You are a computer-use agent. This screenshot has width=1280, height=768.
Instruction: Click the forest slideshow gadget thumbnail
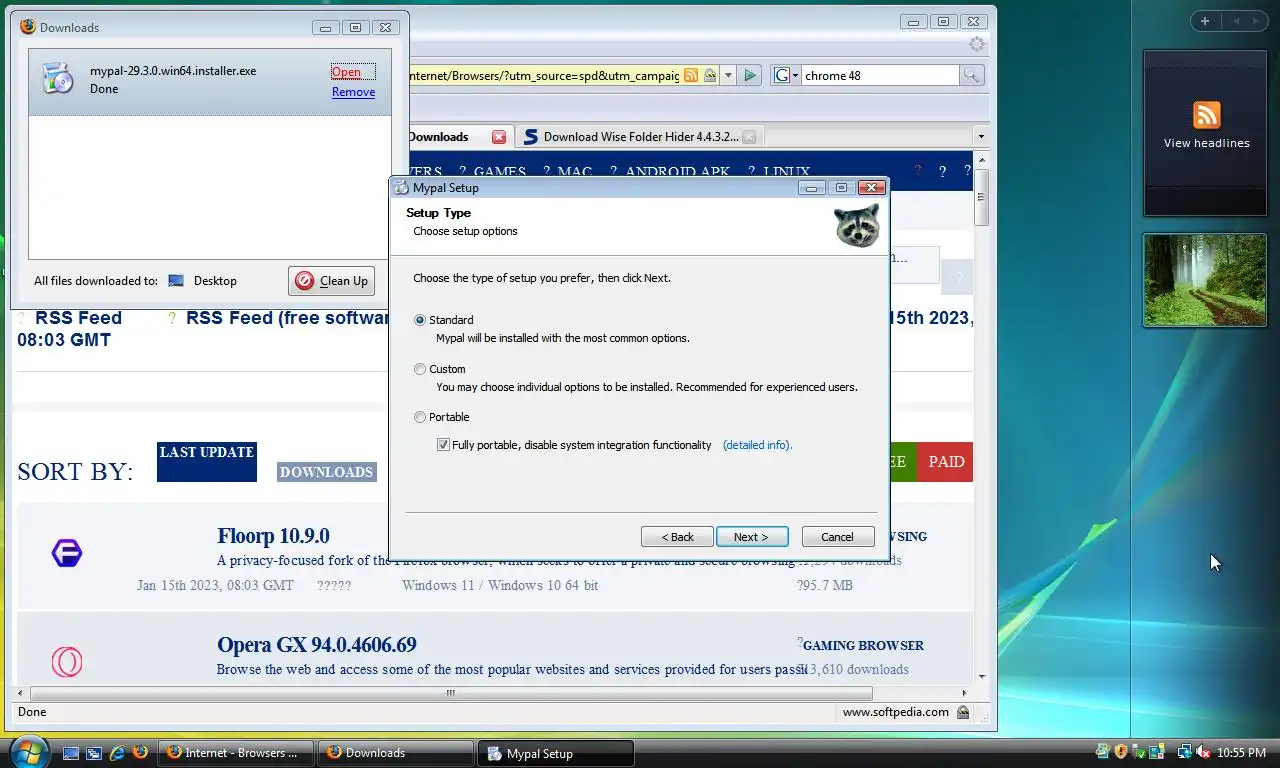click(x=1205, y=280)
